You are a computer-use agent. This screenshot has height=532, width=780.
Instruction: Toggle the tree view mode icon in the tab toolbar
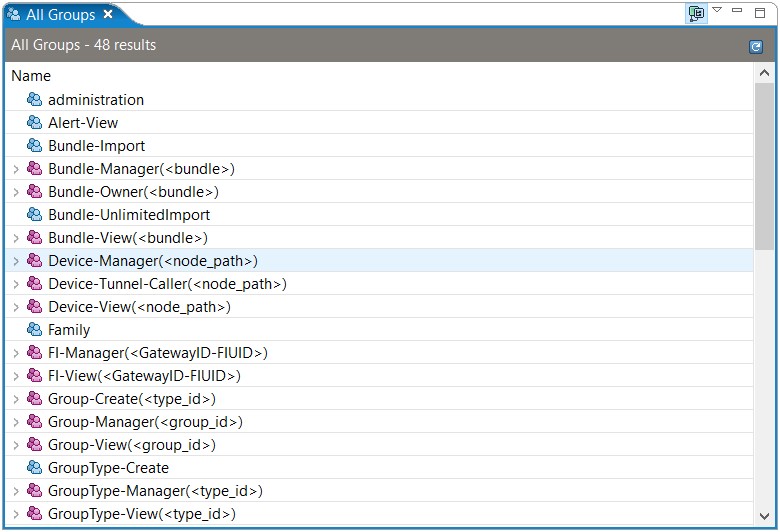click(x=696, y=13)
